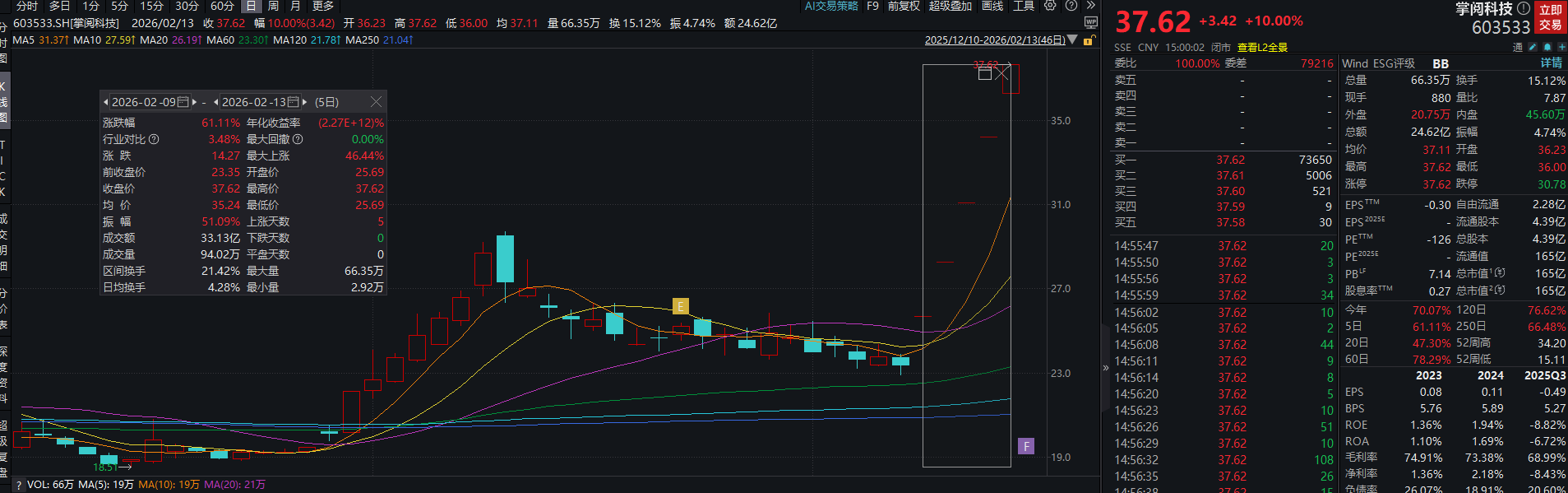Click the pencil note icon

1533,47
